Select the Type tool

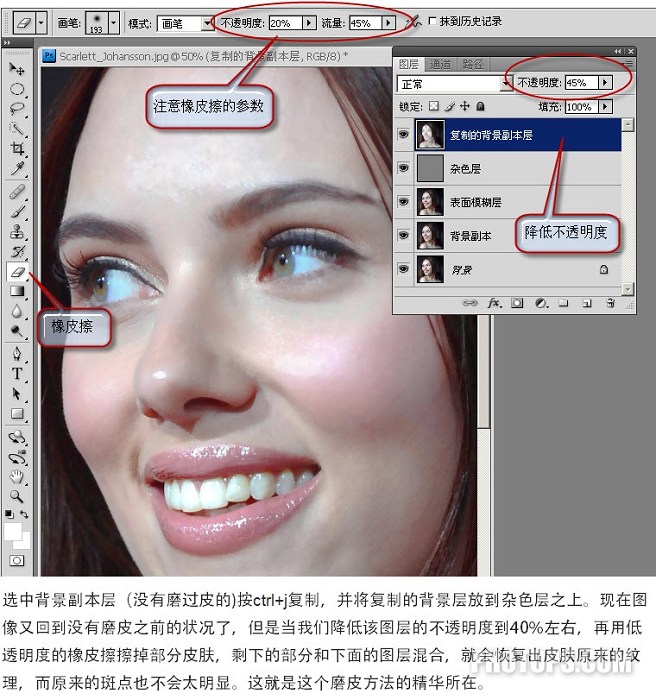point(17,374)
